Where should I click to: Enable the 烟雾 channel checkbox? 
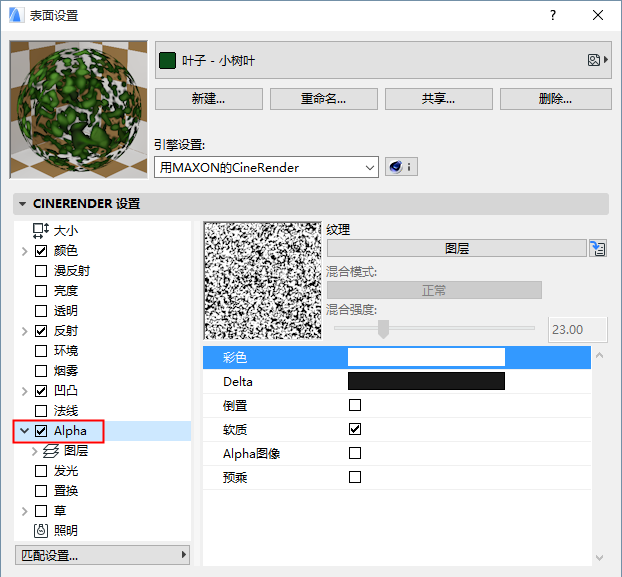(x=41, y=371)
